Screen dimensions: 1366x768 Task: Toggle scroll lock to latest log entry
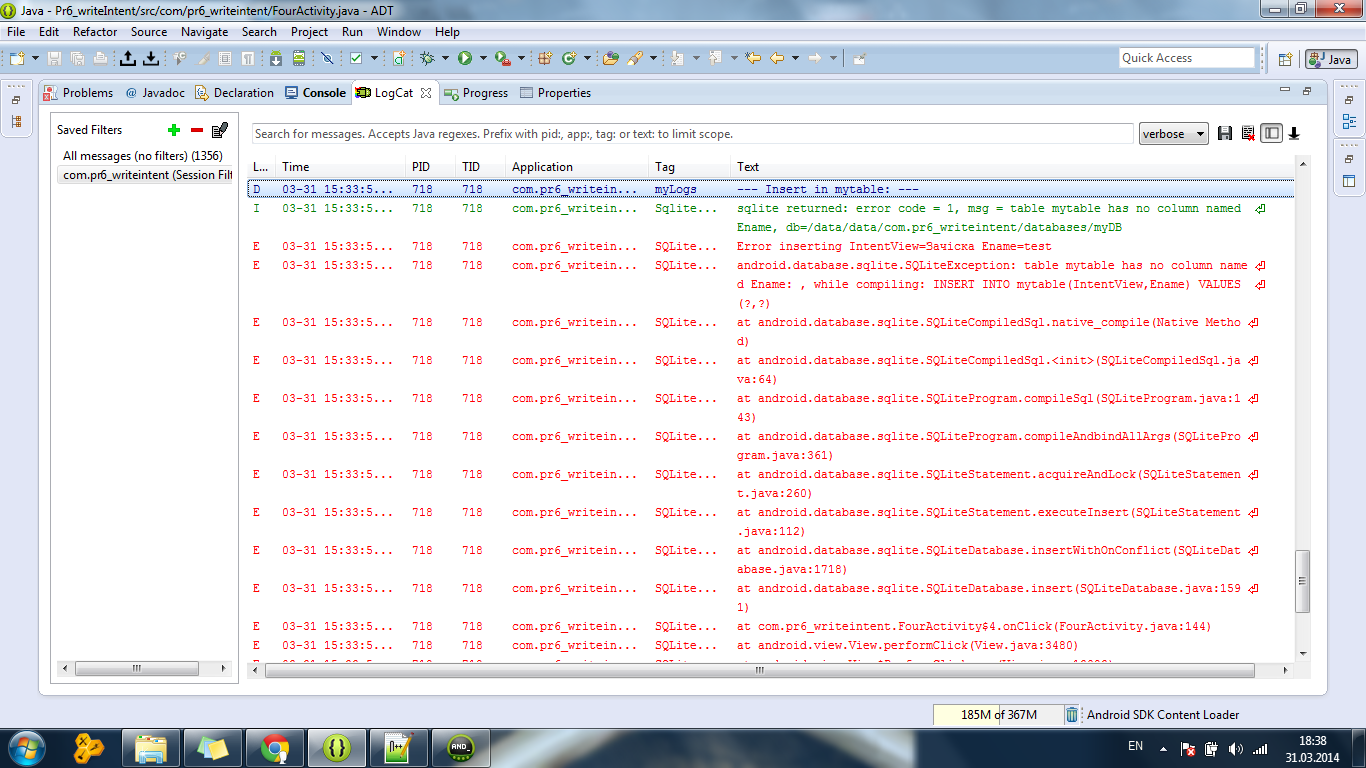(x=1294, y=134)
